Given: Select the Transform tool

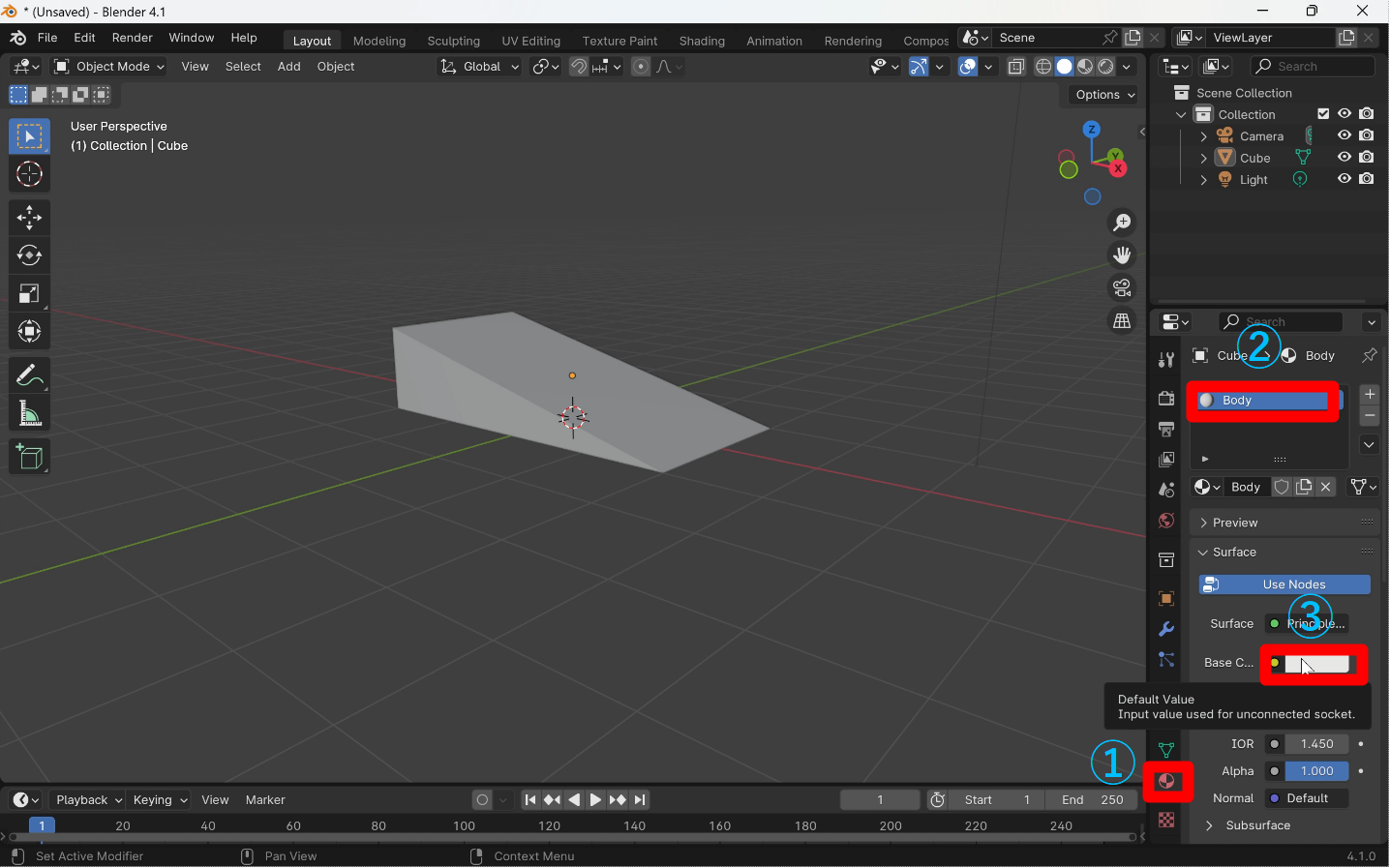Looking at the screenshot, I should click(x=29, y=331).
